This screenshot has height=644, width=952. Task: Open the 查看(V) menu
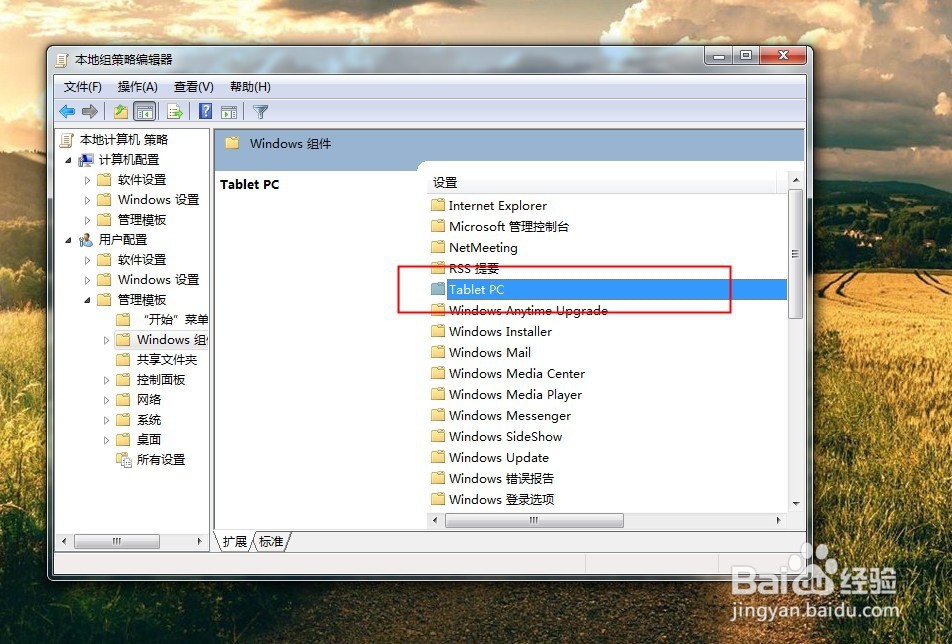(x=194, y=87)
